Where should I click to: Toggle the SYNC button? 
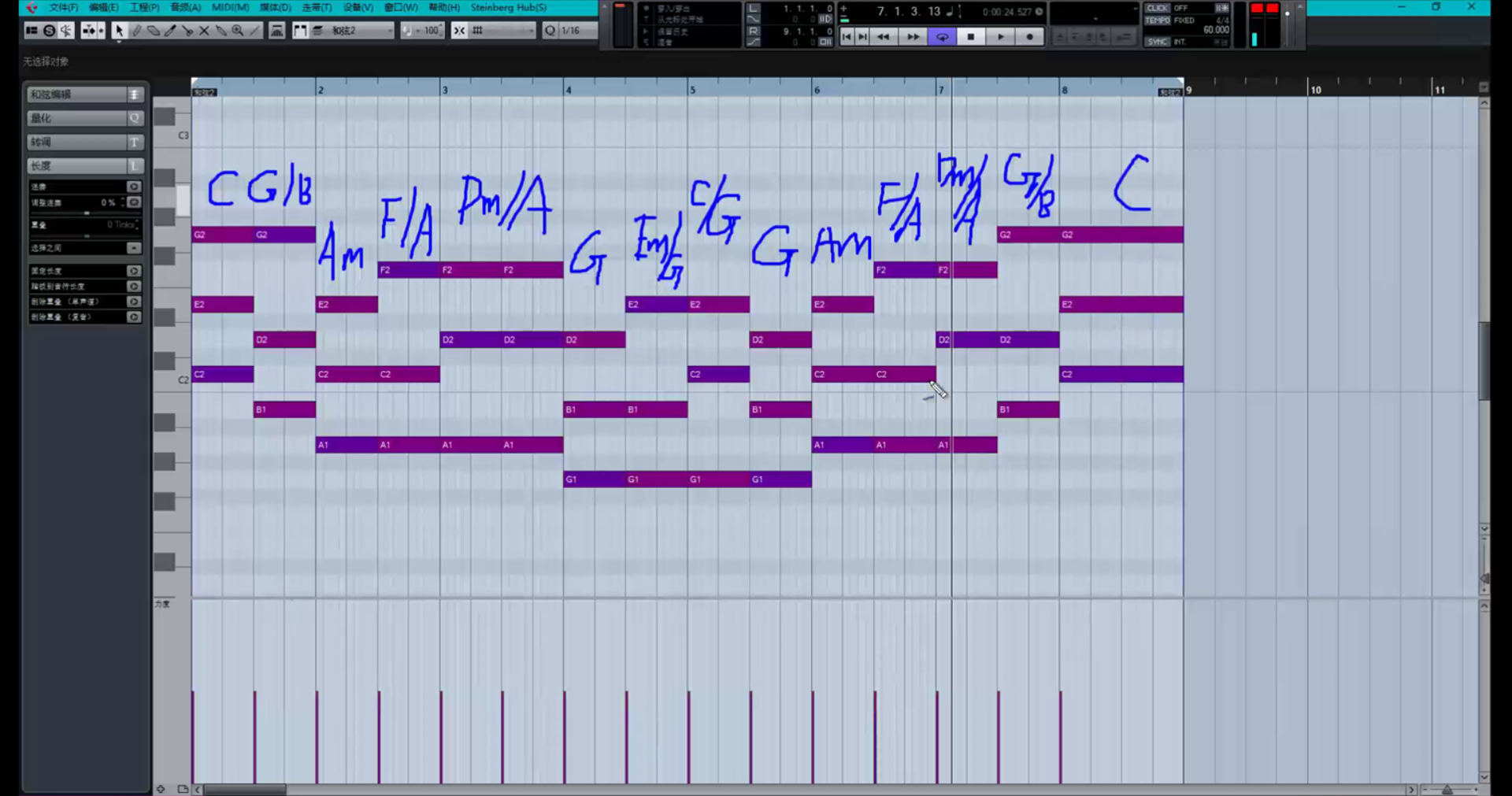[1157, 42]
